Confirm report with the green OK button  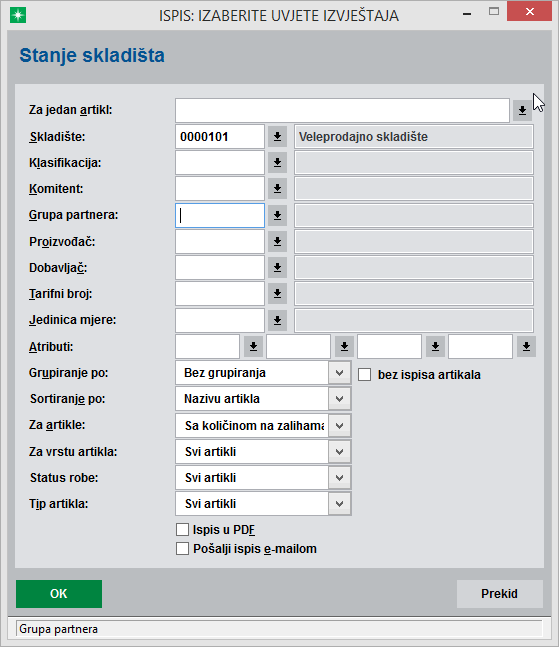coord(59,594)
